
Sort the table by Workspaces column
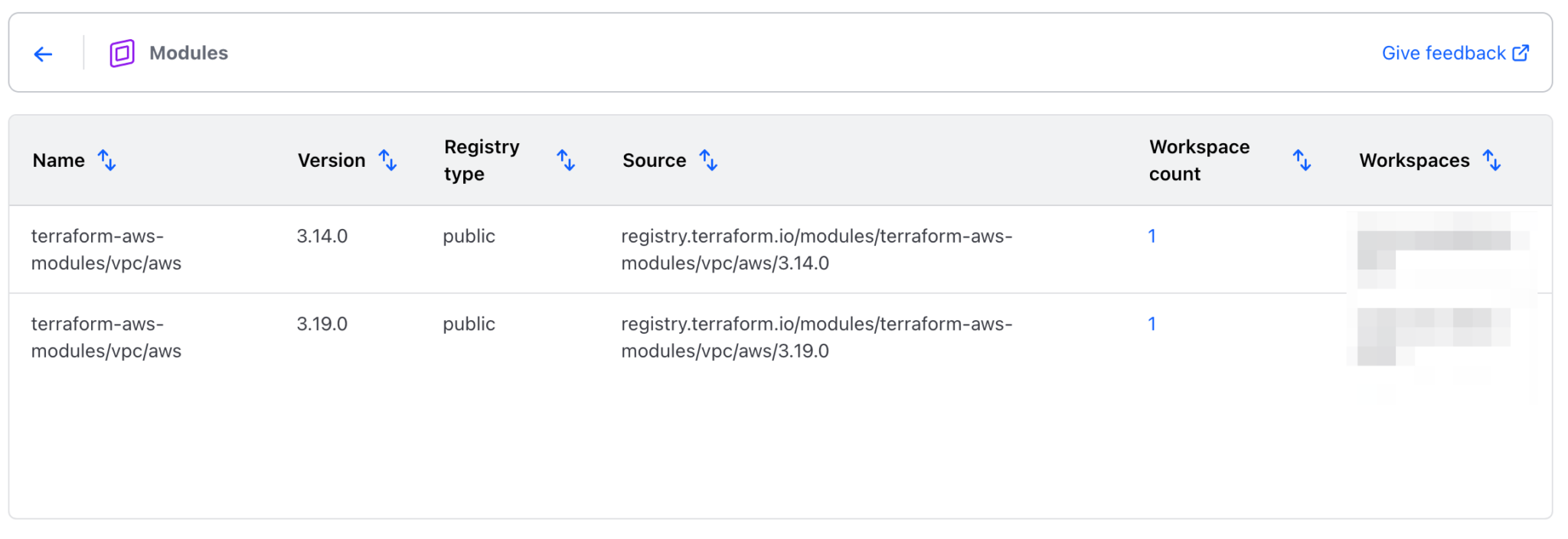1493,161
